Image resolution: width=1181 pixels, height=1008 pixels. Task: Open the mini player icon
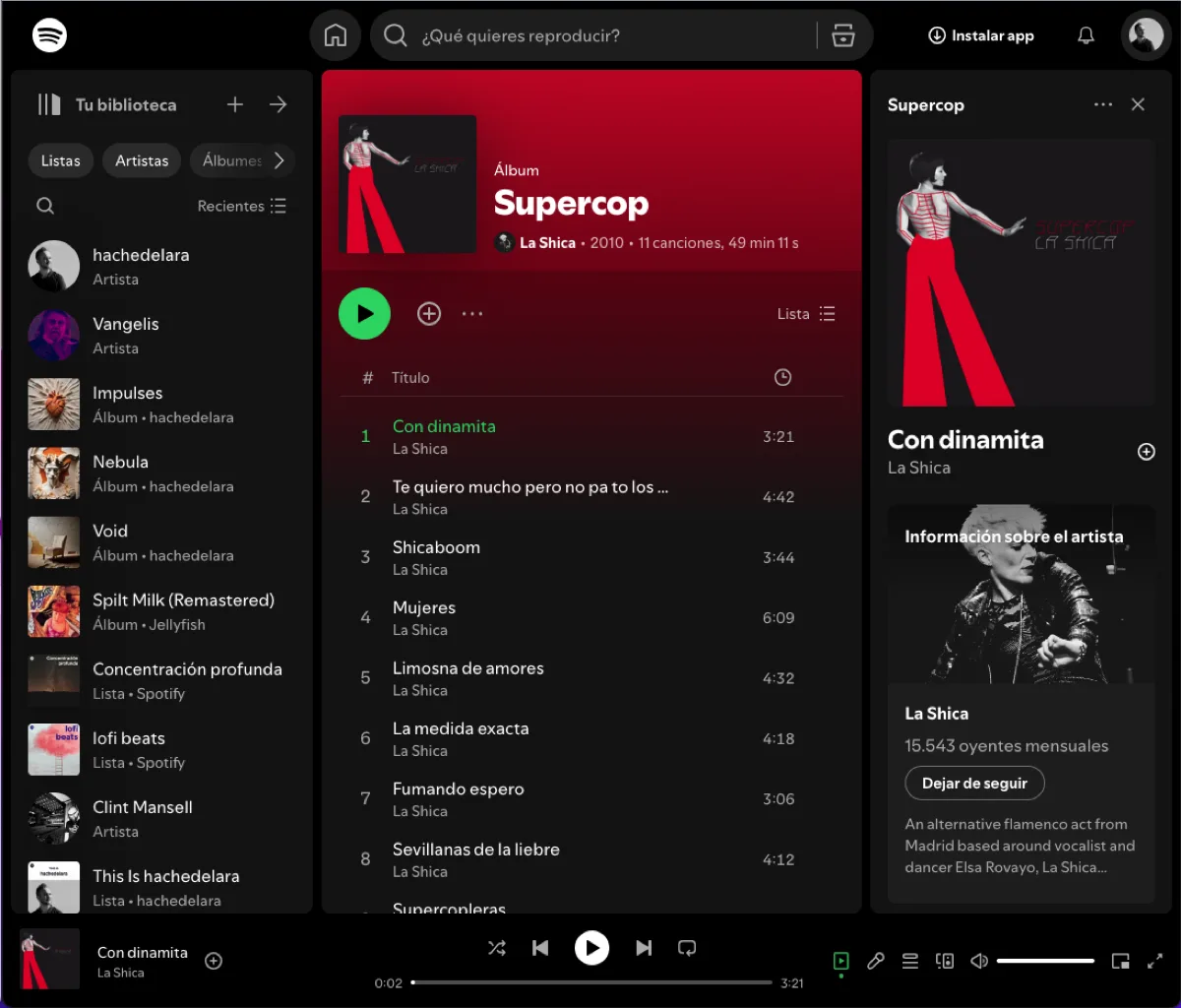[1120, 961]
